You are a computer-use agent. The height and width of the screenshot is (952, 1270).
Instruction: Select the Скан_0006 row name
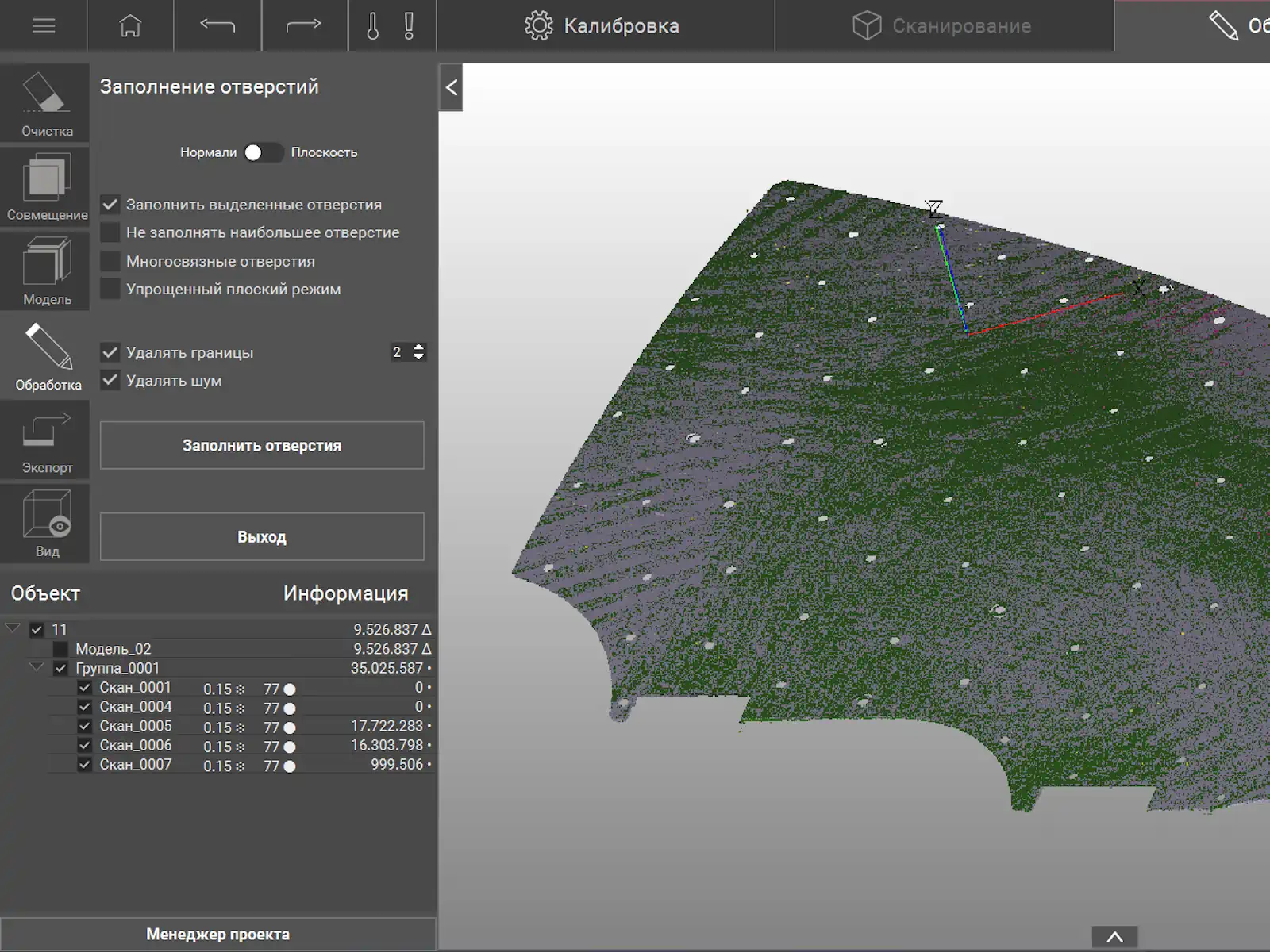pyautogui.click(x=136, y=745)
